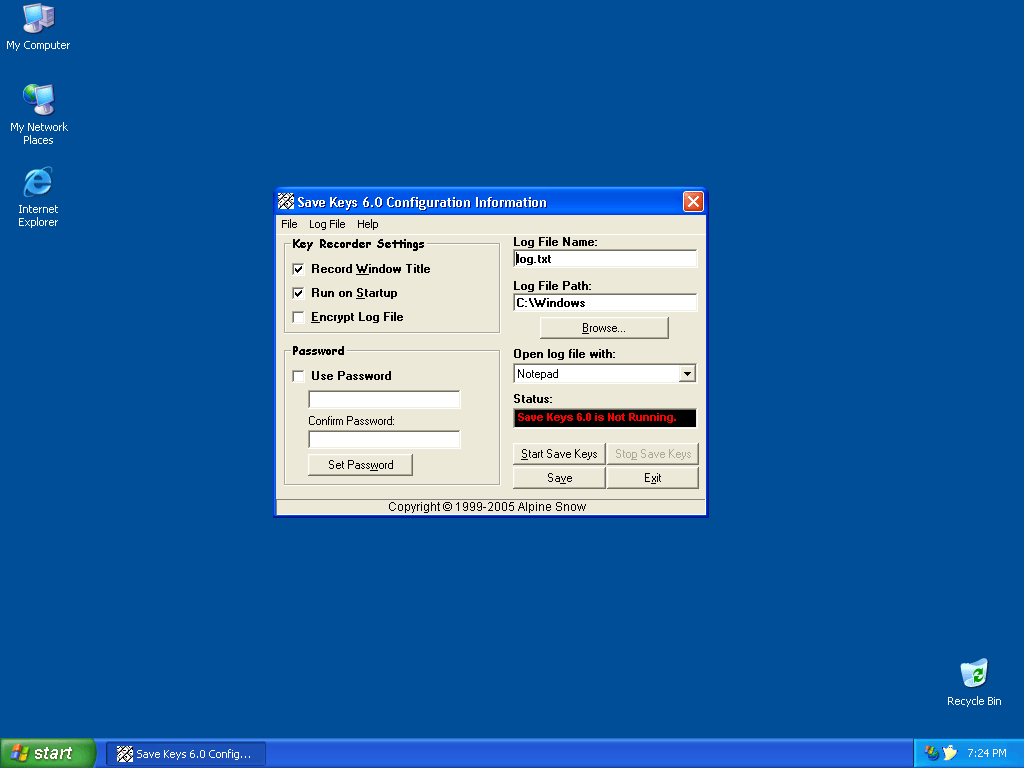Uncheck Record Window Title option
Screen dimensions: 1024x768
[x=298, y=269]
